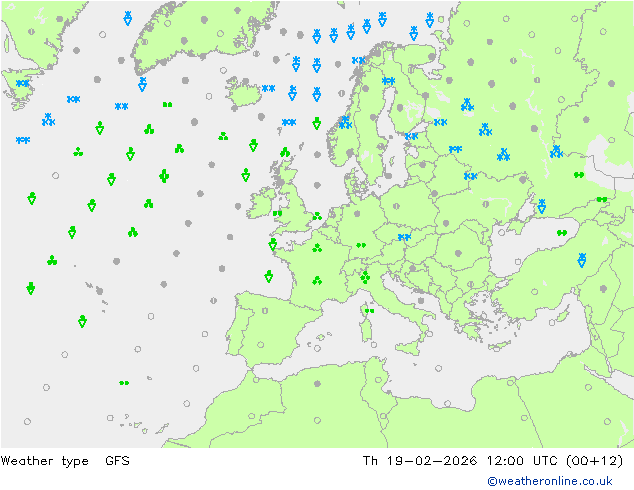Select the snow shower symbol off Greenland's southern tip
The height and width of the screenshot is (490, 634).
pyautogui.click(x=142, y=84)
